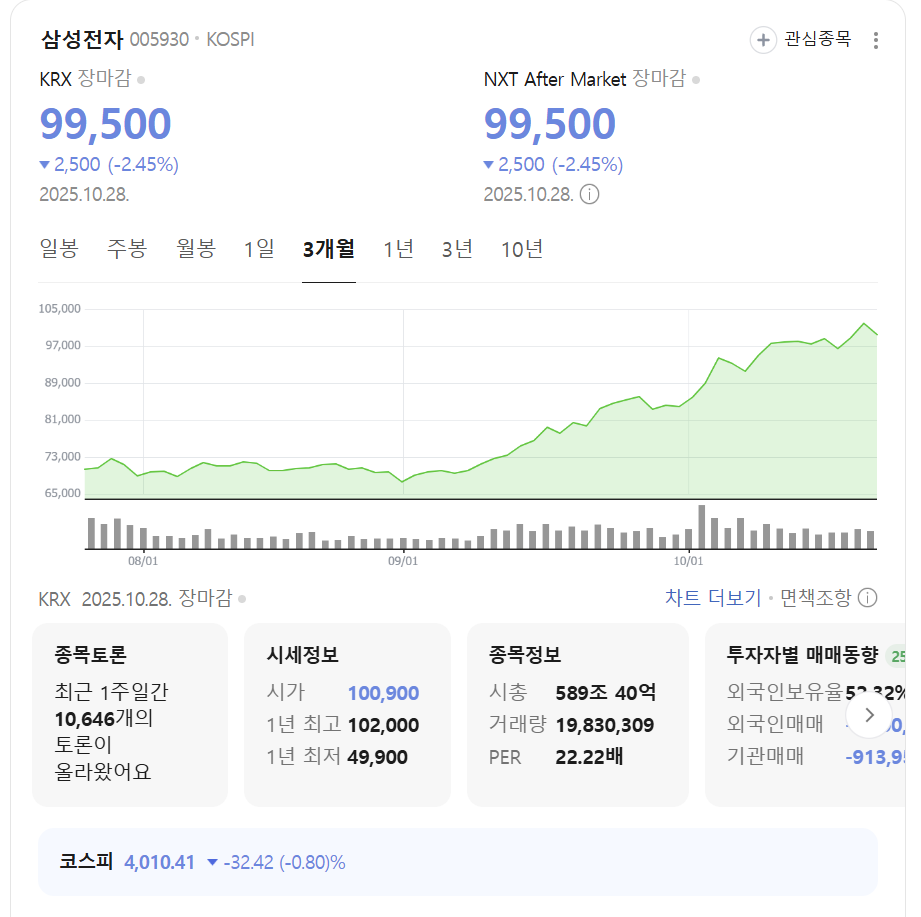Switch to the 월봉 chart tab
This screenshot has width=921, height=917.
click(x=196, y=249)
